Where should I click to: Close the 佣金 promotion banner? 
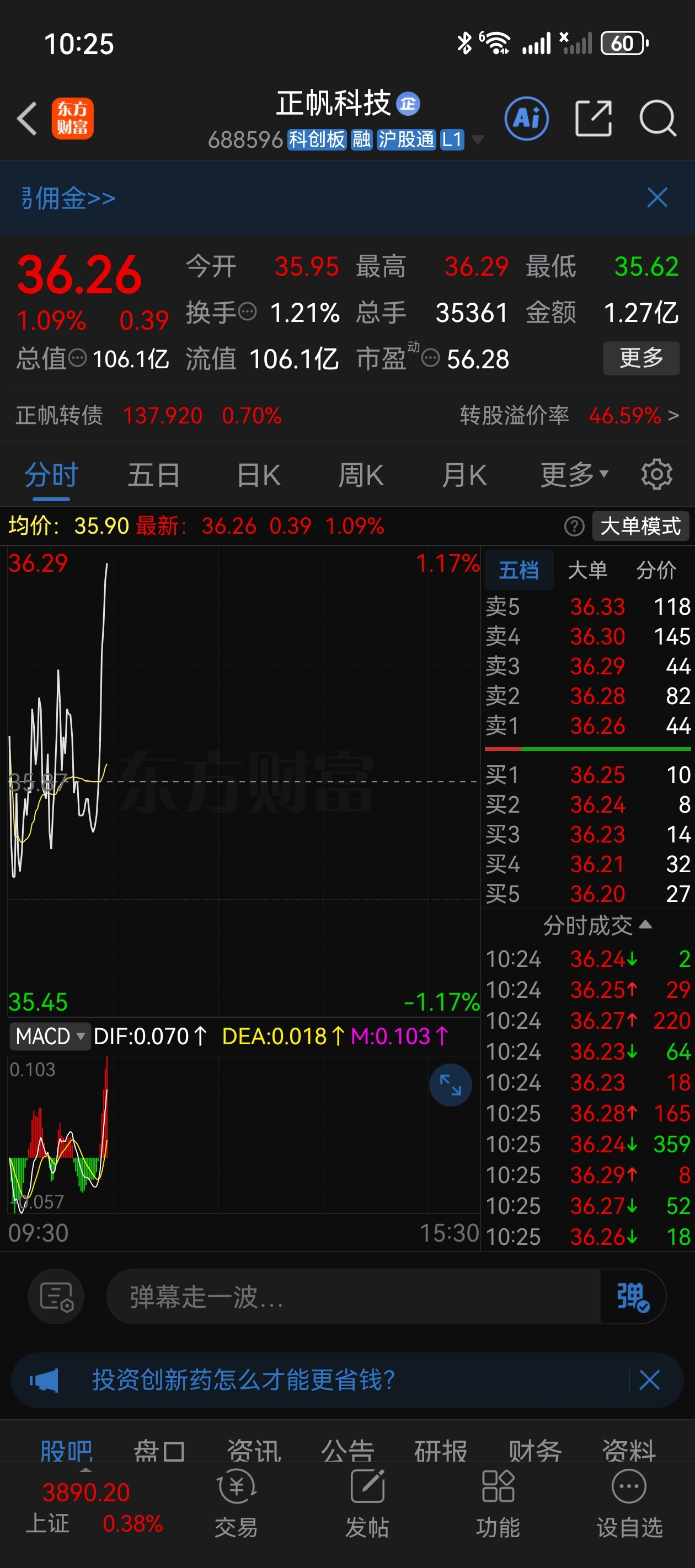click(x=657, y=197)
